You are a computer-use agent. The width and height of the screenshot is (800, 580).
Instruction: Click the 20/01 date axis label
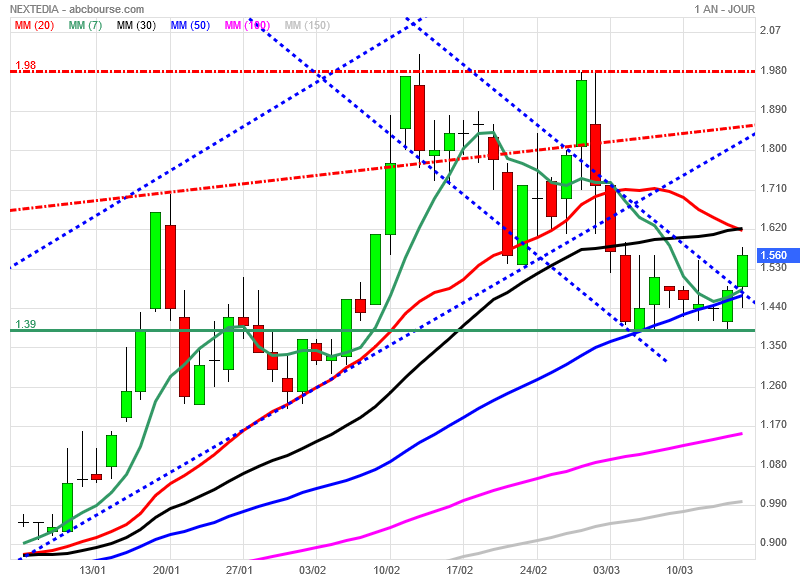point(166,569)
